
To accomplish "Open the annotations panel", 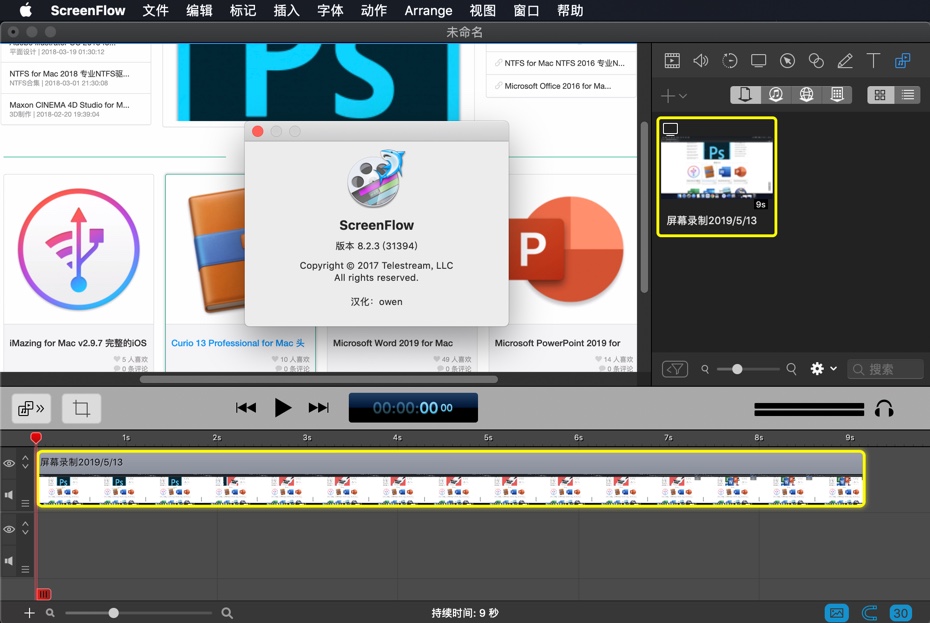I will point(815,60).
